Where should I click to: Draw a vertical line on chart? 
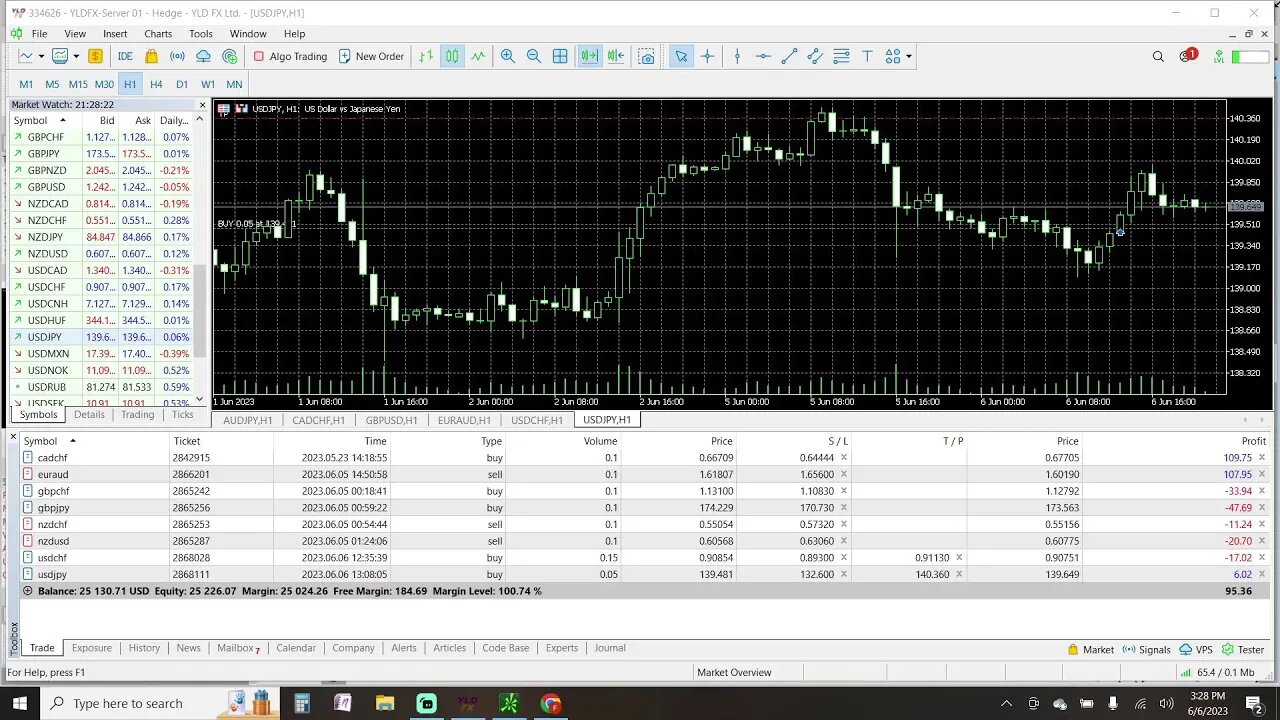pos(737,56)
